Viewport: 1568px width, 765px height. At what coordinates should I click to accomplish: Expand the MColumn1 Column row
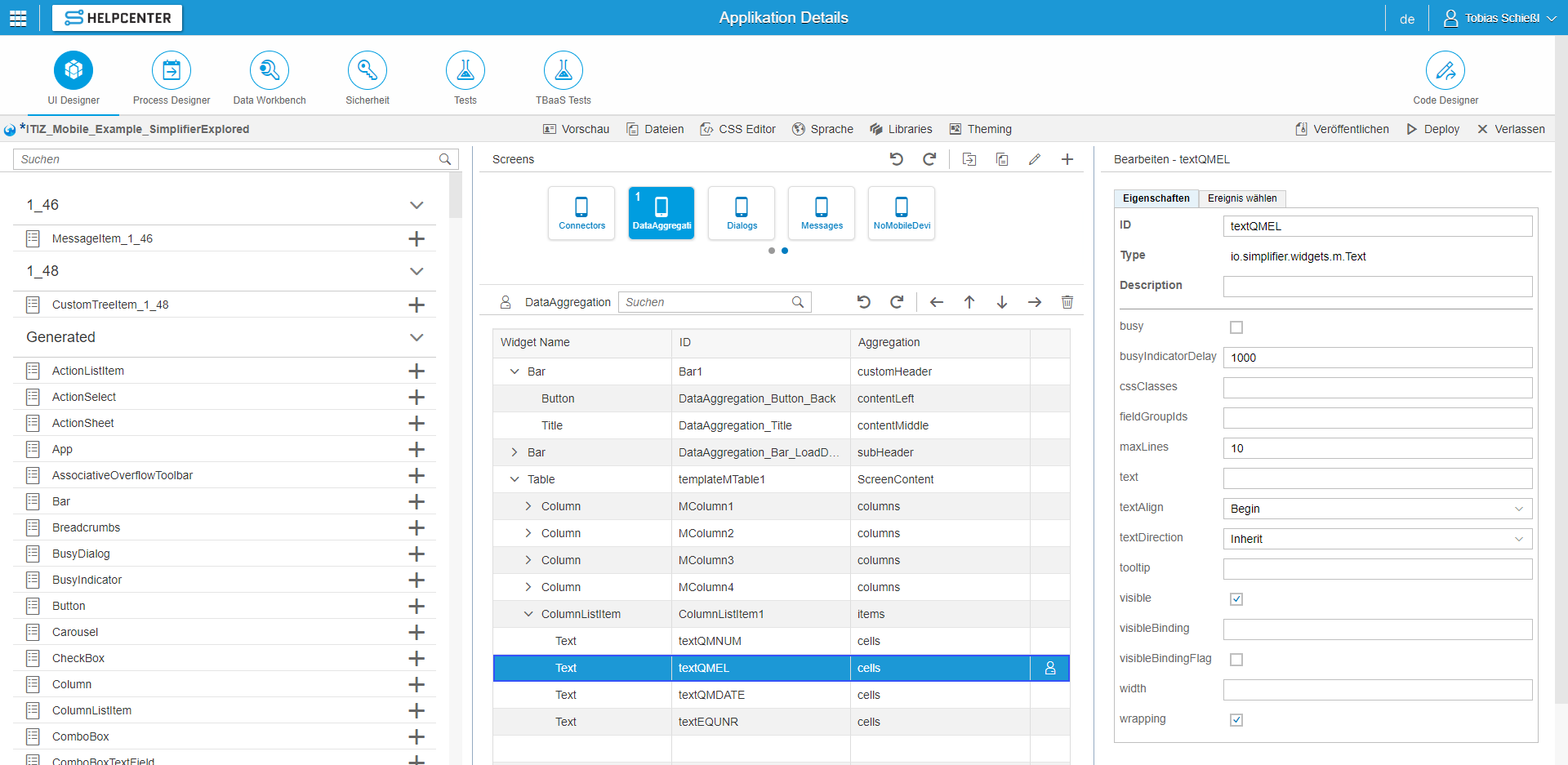528,506
